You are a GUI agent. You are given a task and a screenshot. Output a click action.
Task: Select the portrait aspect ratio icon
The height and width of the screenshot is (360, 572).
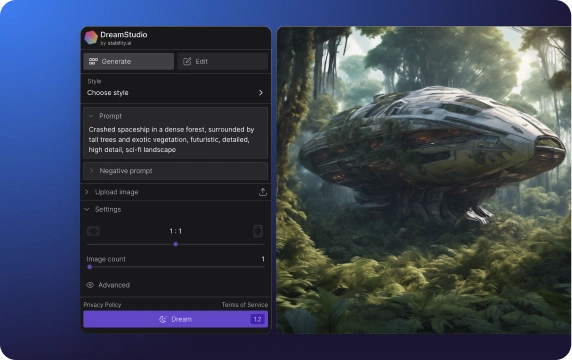258,231
